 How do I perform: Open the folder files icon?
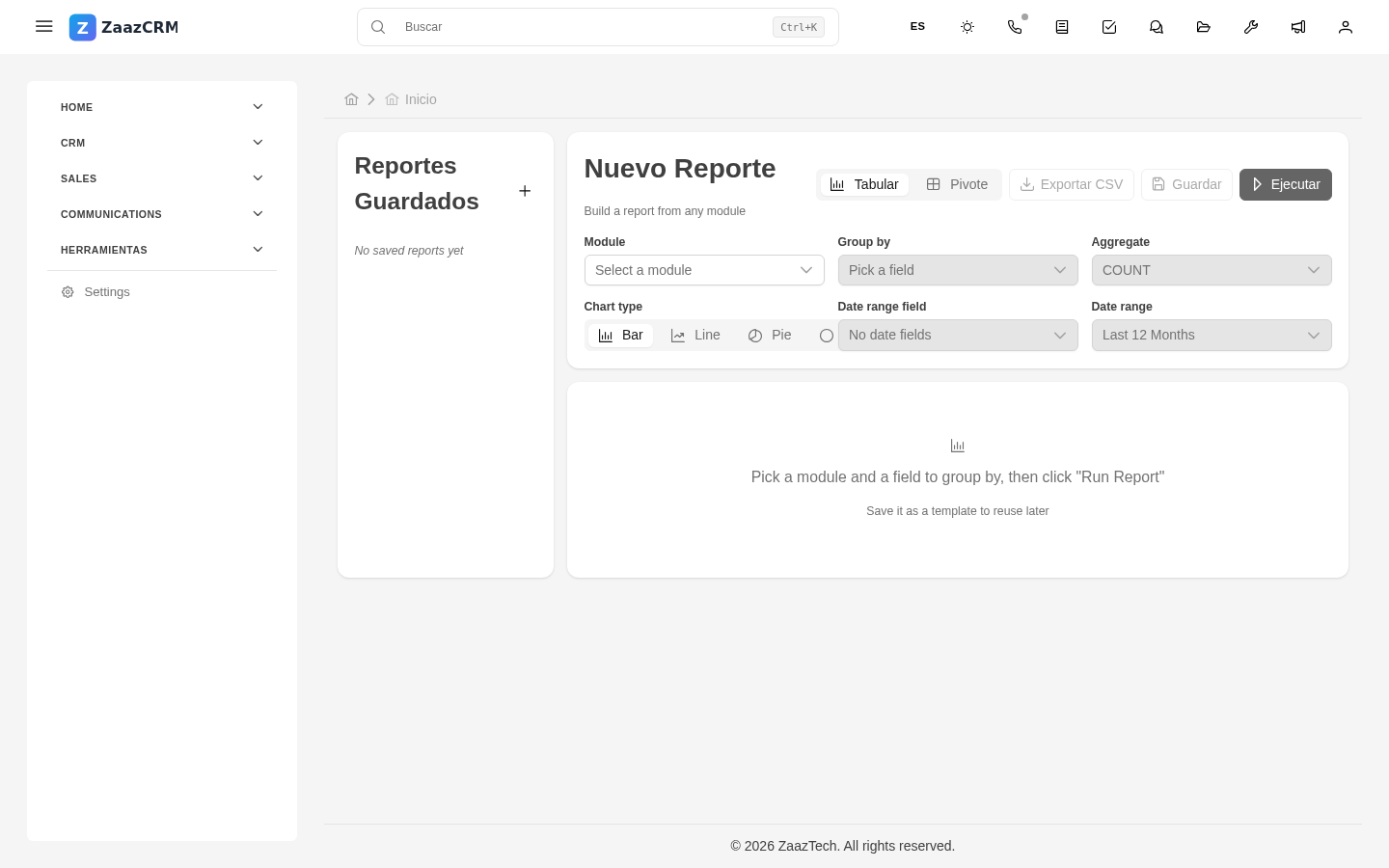pyautogui.click(x=1204, y=27)
